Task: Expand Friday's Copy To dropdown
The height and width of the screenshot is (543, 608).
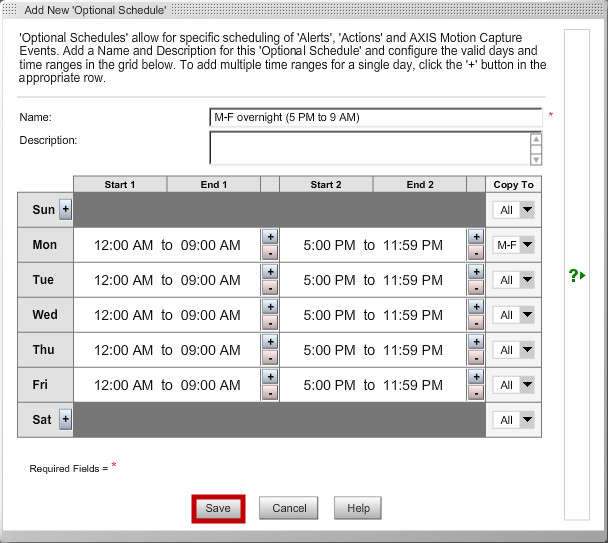Action: tap(515, 385)
